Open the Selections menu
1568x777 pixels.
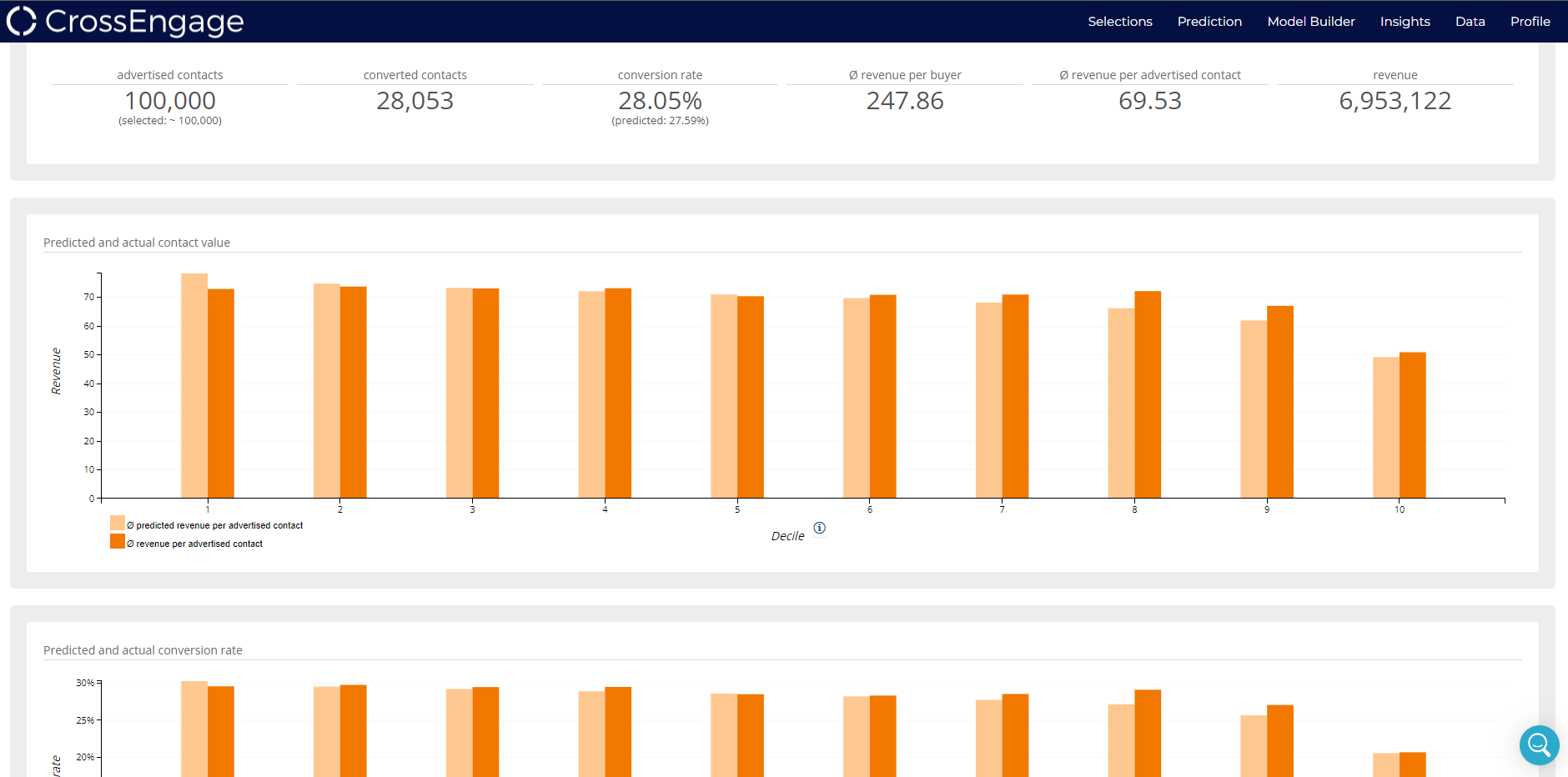click(1119, 22)
